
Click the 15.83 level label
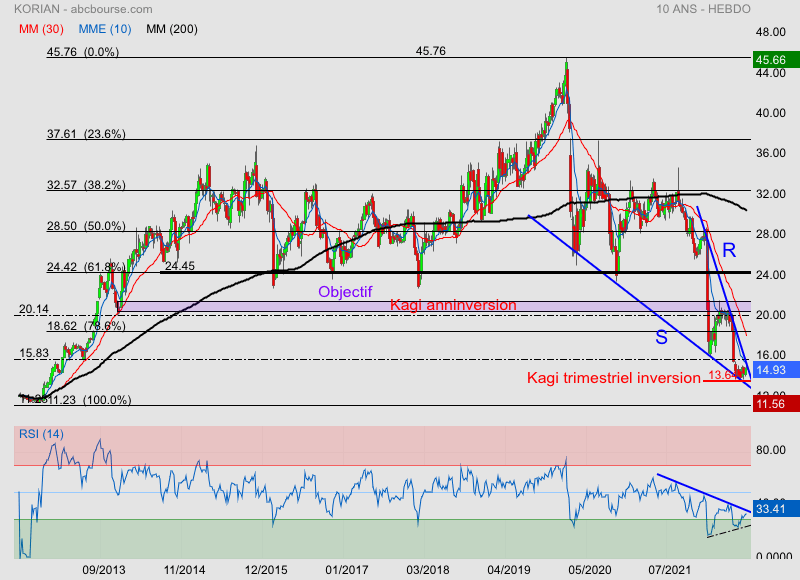point(34,353)
